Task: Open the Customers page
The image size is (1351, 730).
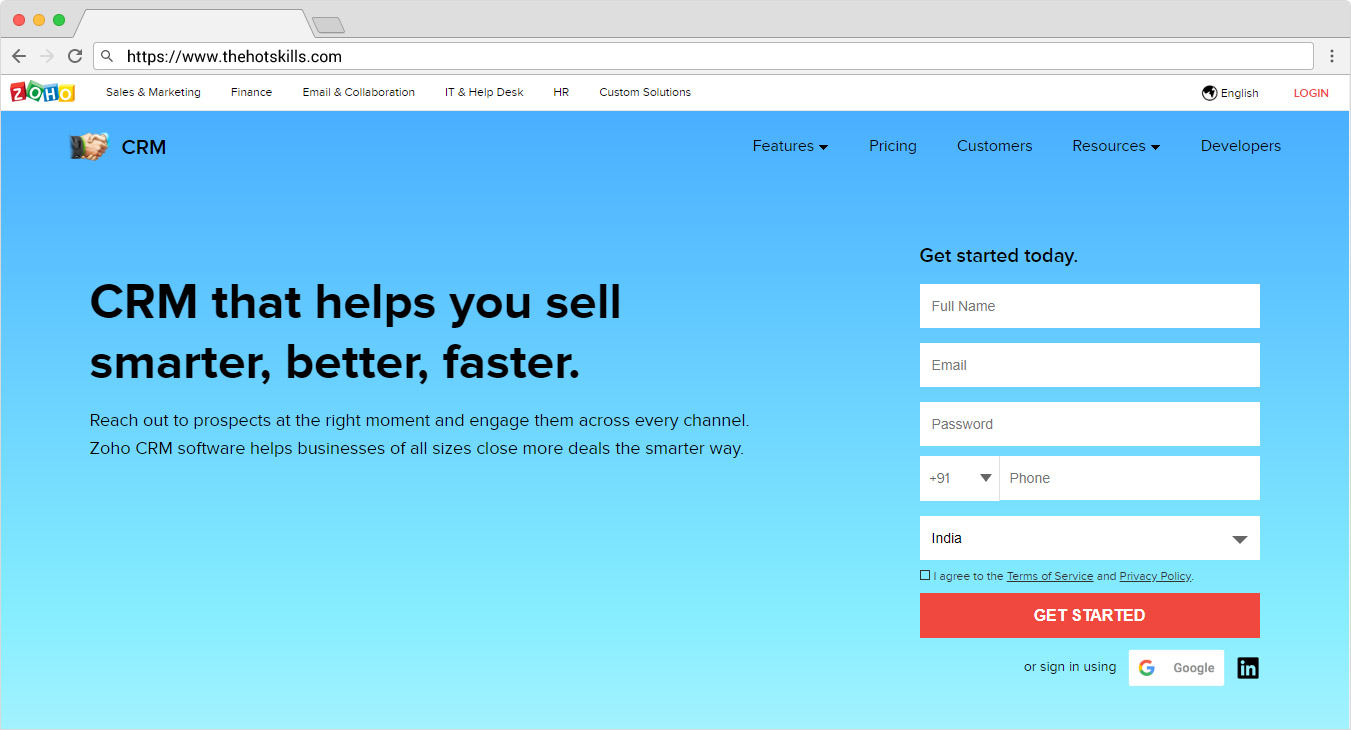Action: [994, 146]
